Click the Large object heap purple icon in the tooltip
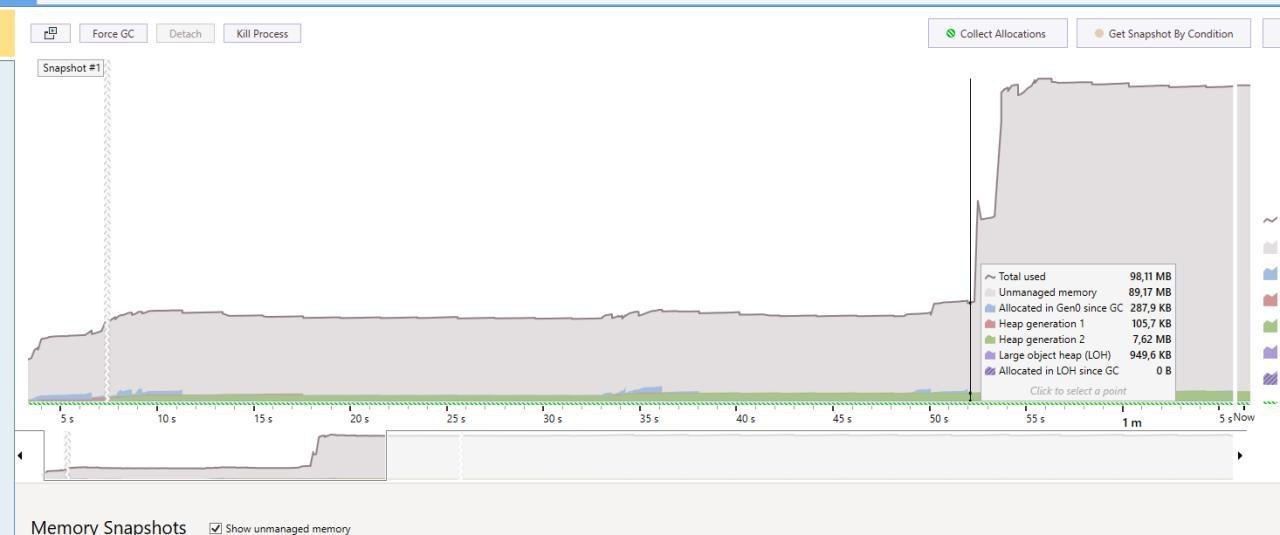The width and height of the screenshot is (1280, 535). 990,355
